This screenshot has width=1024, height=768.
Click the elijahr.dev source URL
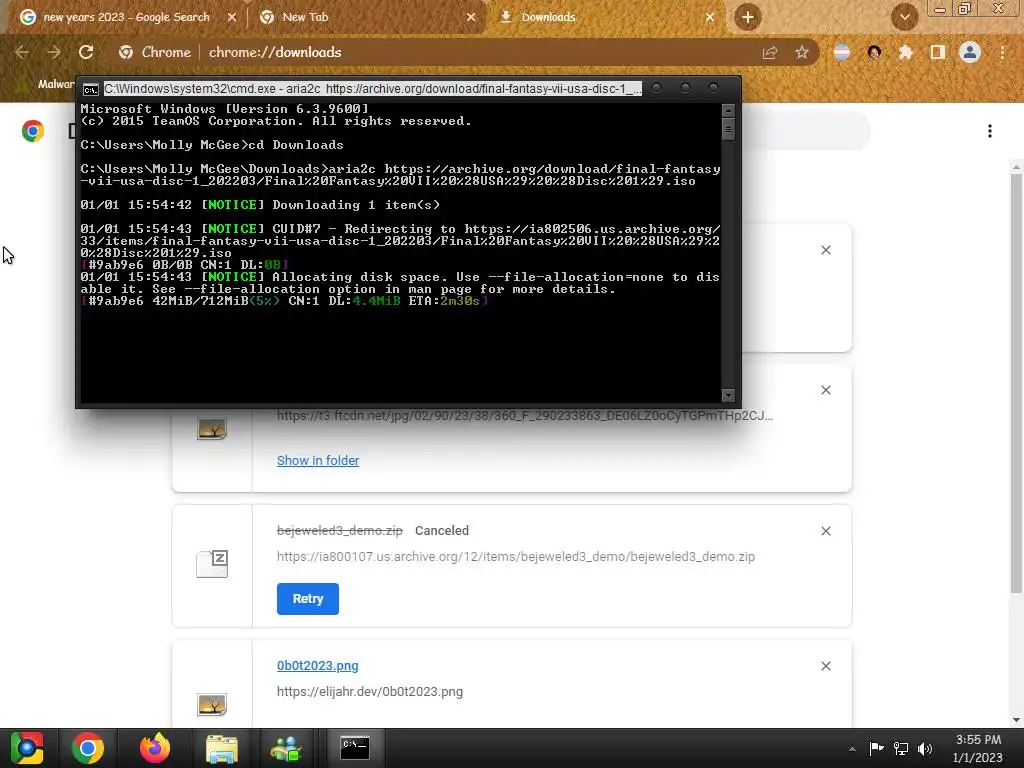370,692
